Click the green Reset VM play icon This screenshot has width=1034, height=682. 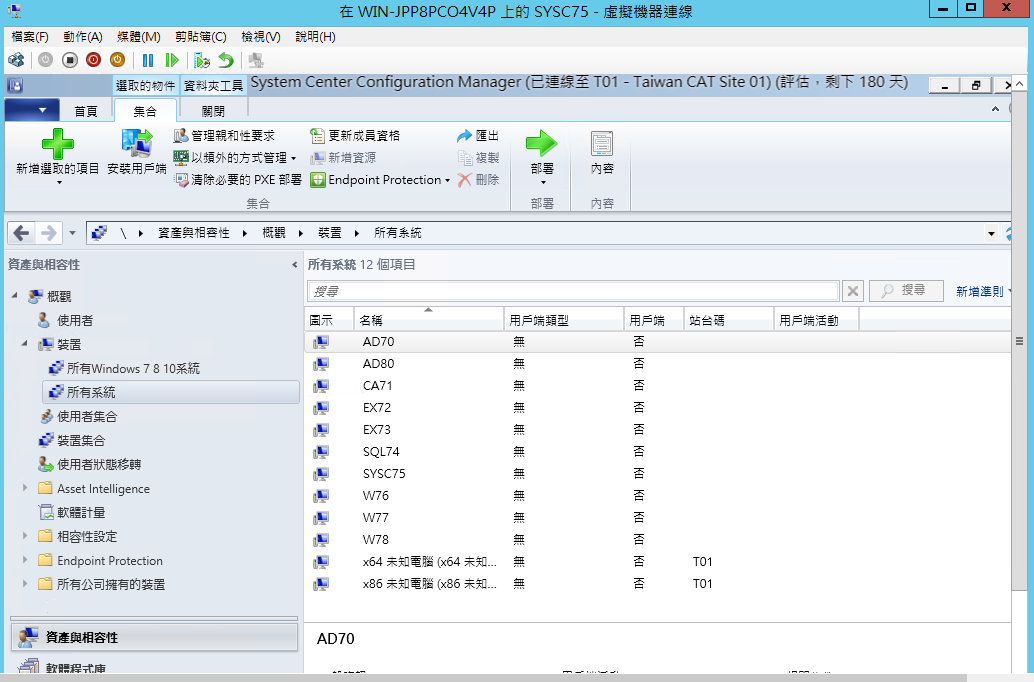172,60
